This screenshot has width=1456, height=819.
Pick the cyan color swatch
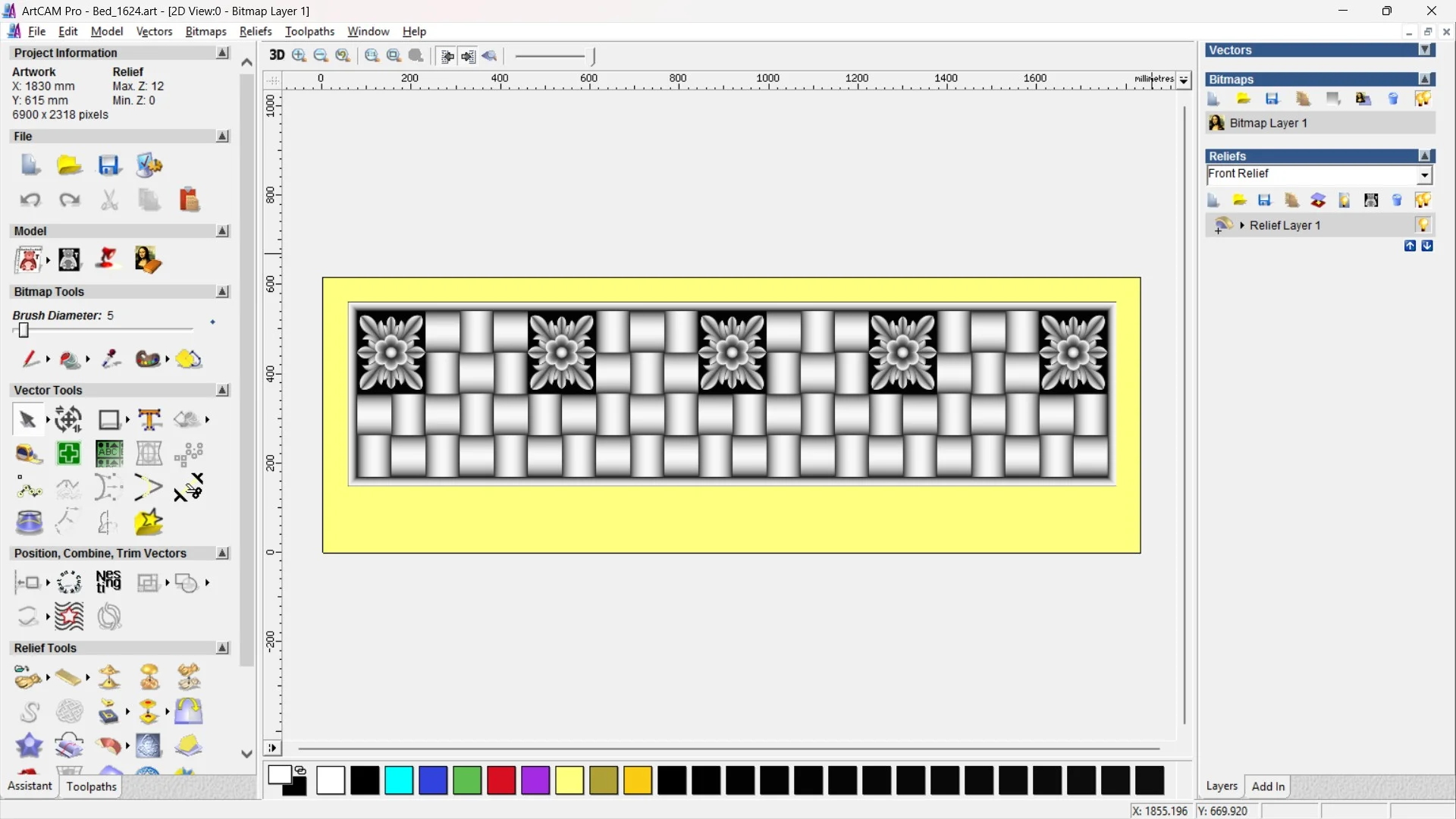399,780
